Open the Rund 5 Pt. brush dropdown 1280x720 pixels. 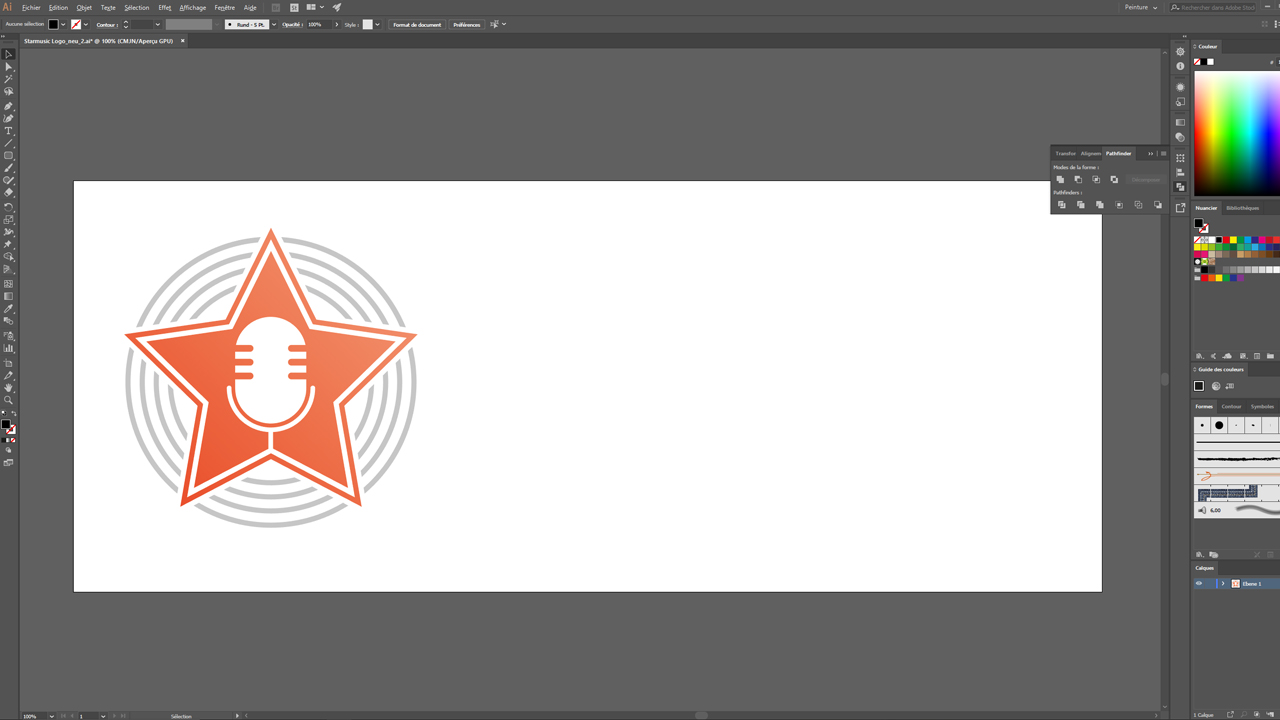[274, 25]
